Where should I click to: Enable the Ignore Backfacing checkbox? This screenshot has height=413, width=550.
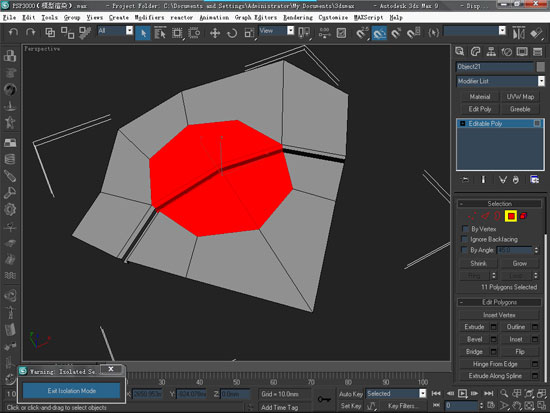tap(465, 239)
